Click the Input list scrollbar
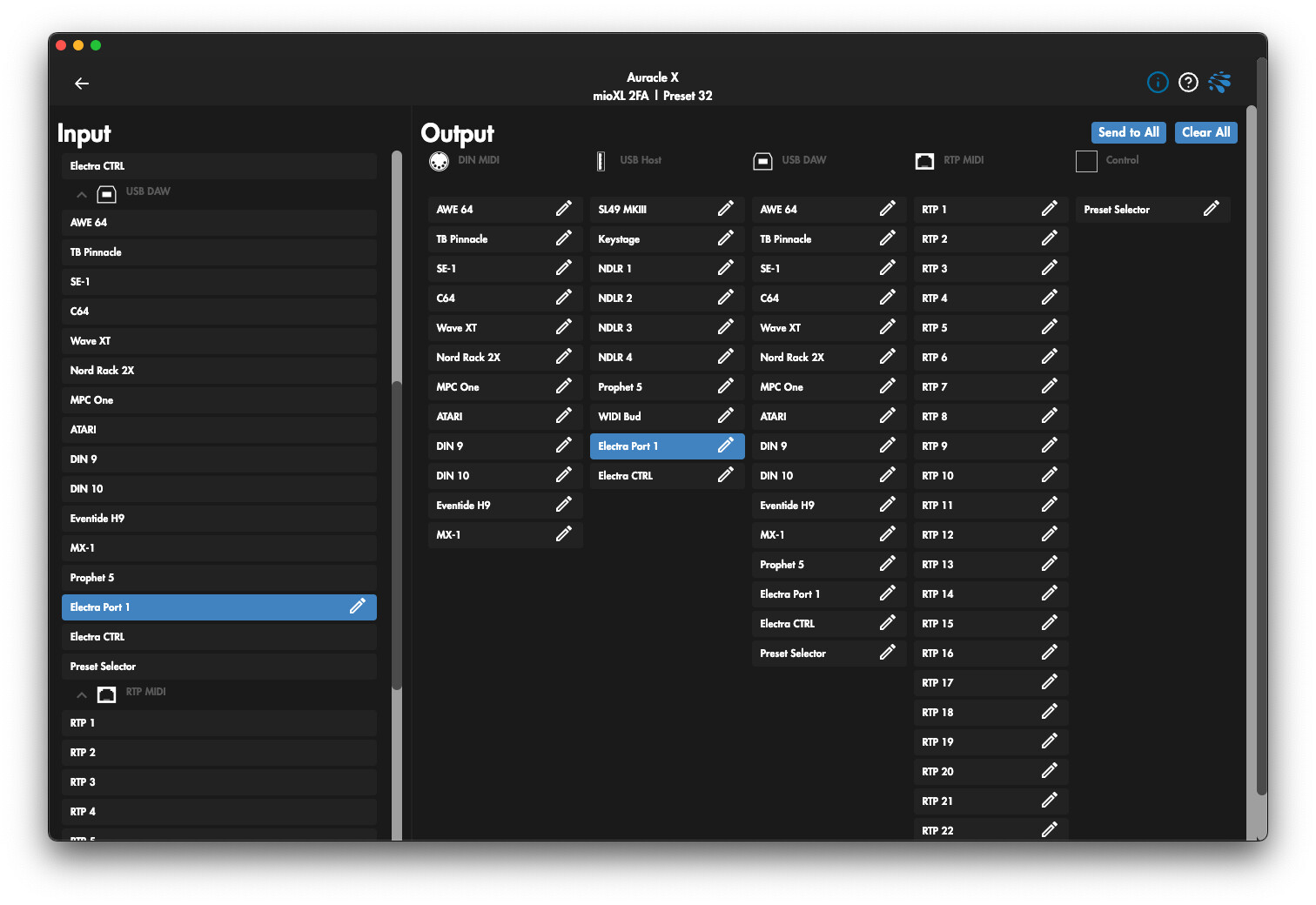1316x905 pixels. coord(397,535)
